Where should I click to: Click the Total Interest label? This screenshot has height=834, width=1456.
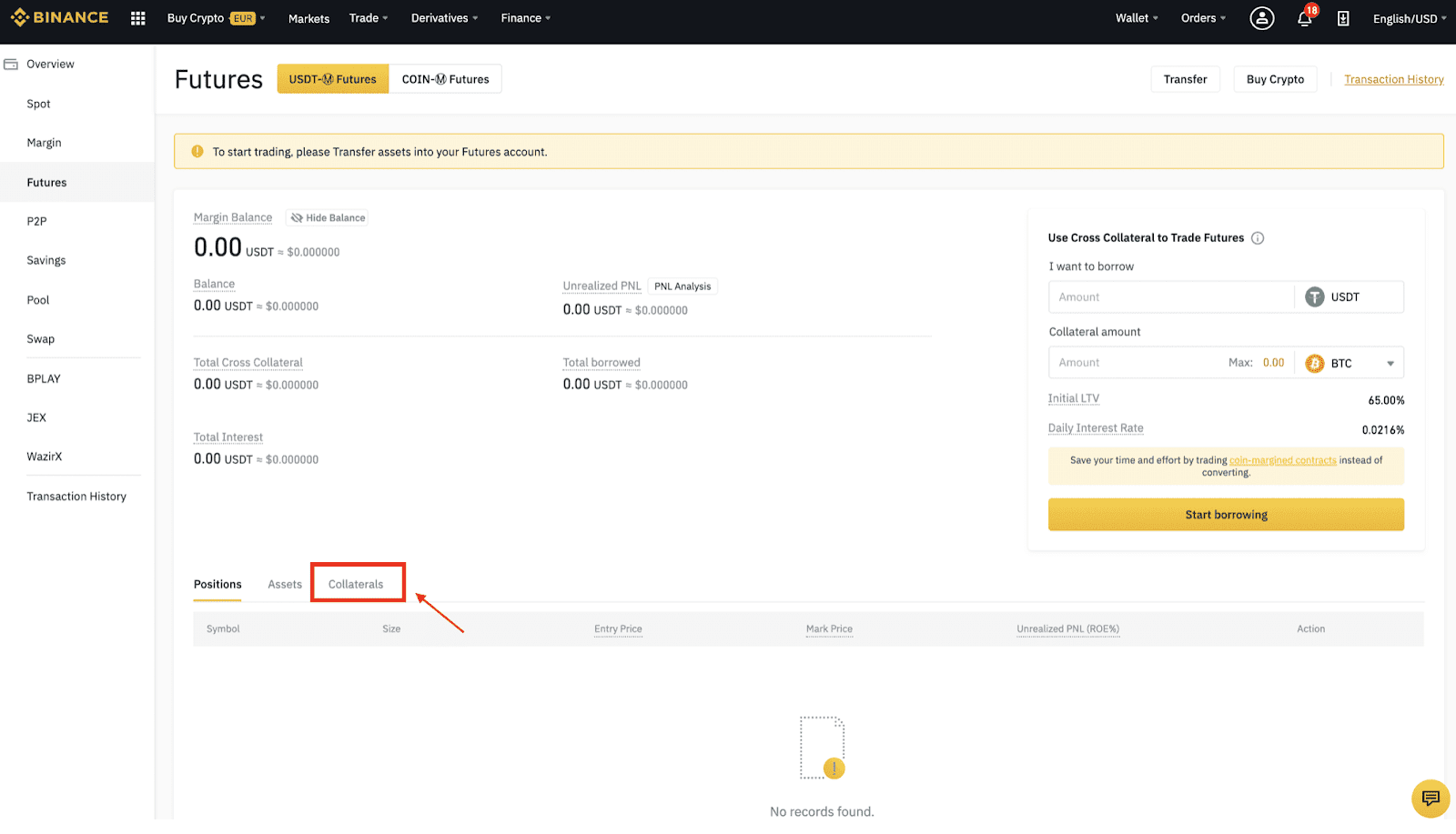tap(228, 437)
